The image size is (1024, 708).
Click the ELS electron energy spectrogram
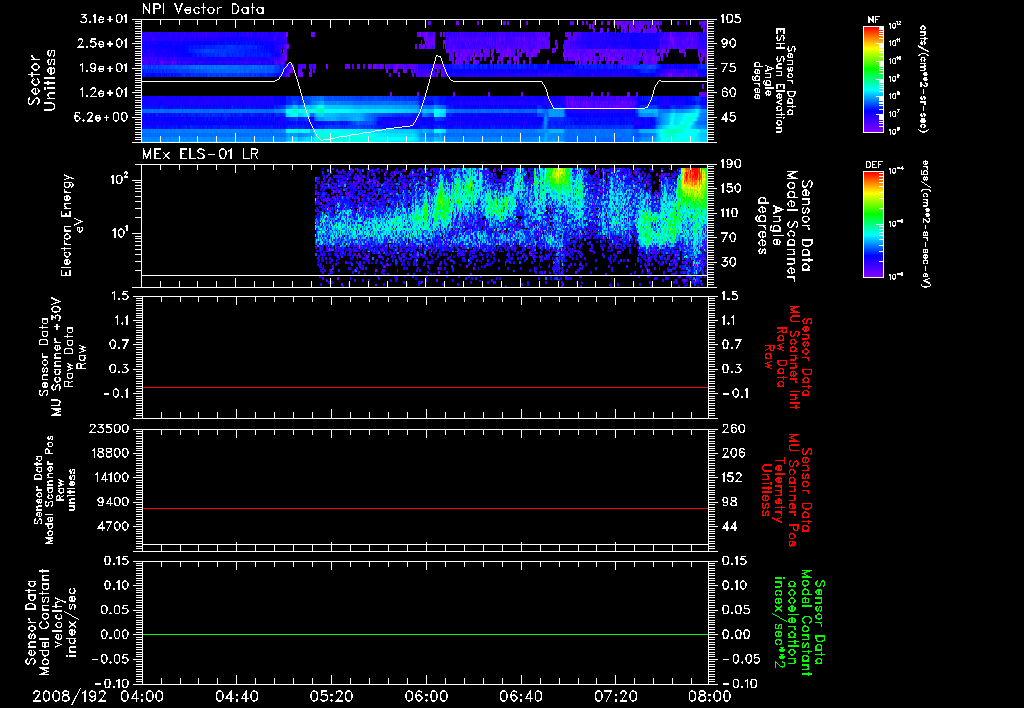(424, 226)
